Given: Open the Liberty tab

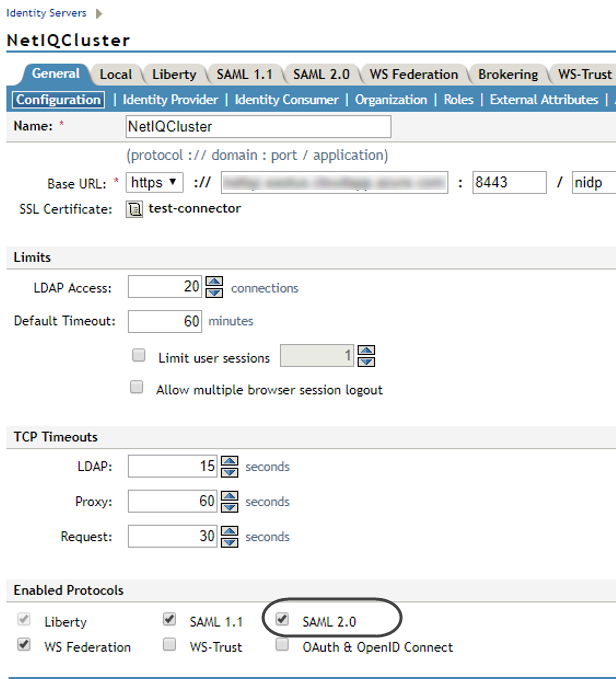Looking at the screenshot, I should click(174, 74).
